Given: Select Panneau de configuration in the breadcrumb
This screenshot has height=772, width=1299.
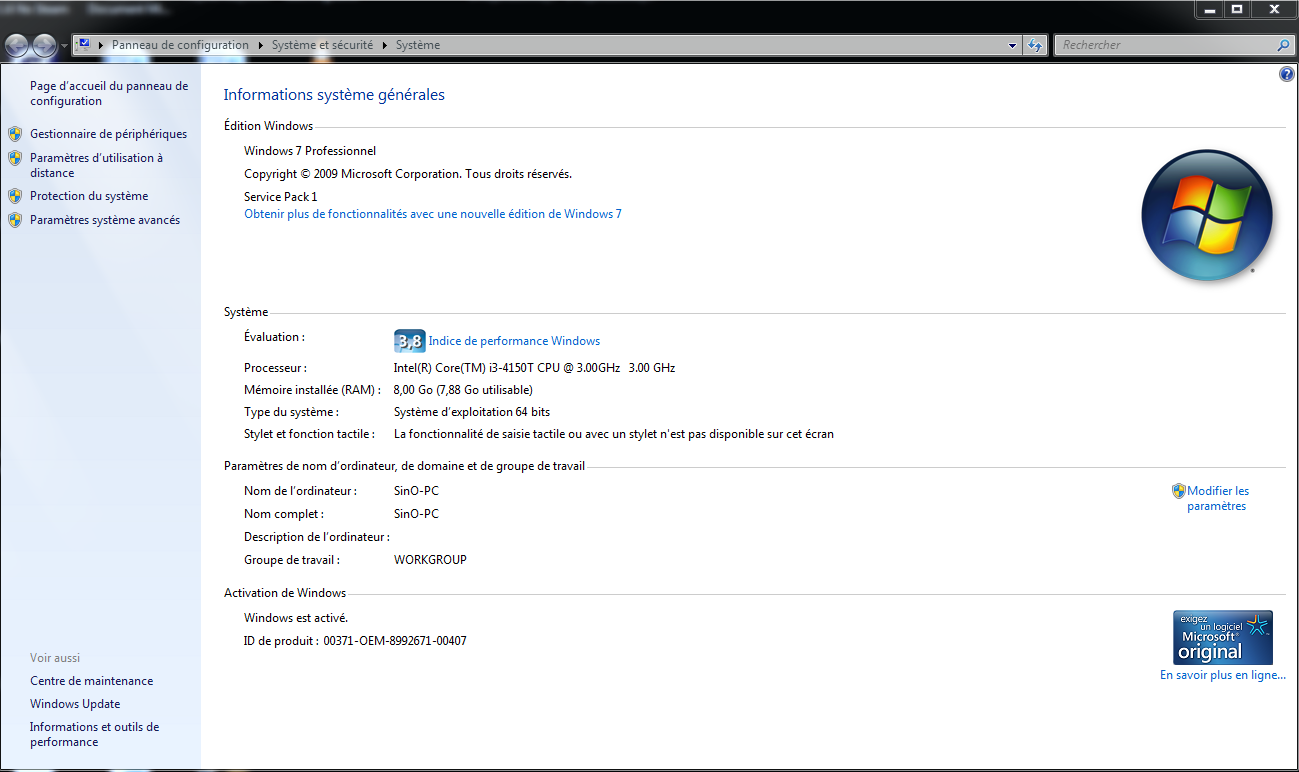Looking at the screenshot, I should pyautogui.click(x=180, y=45).
